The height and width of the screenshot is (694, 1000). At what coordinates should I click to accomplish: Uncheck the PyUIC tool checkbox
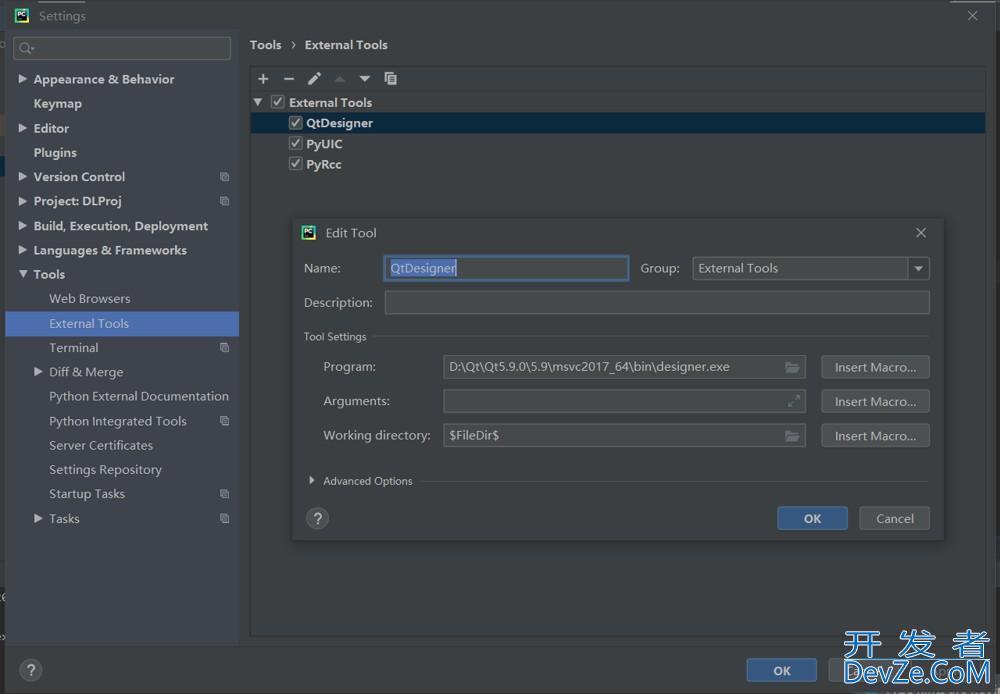295,144
